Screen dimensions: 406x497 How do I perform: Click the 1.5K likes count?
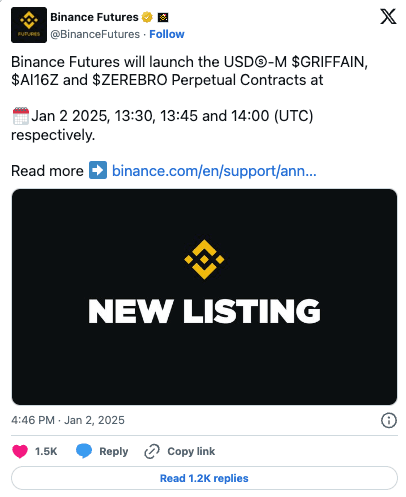click(46, 451)
